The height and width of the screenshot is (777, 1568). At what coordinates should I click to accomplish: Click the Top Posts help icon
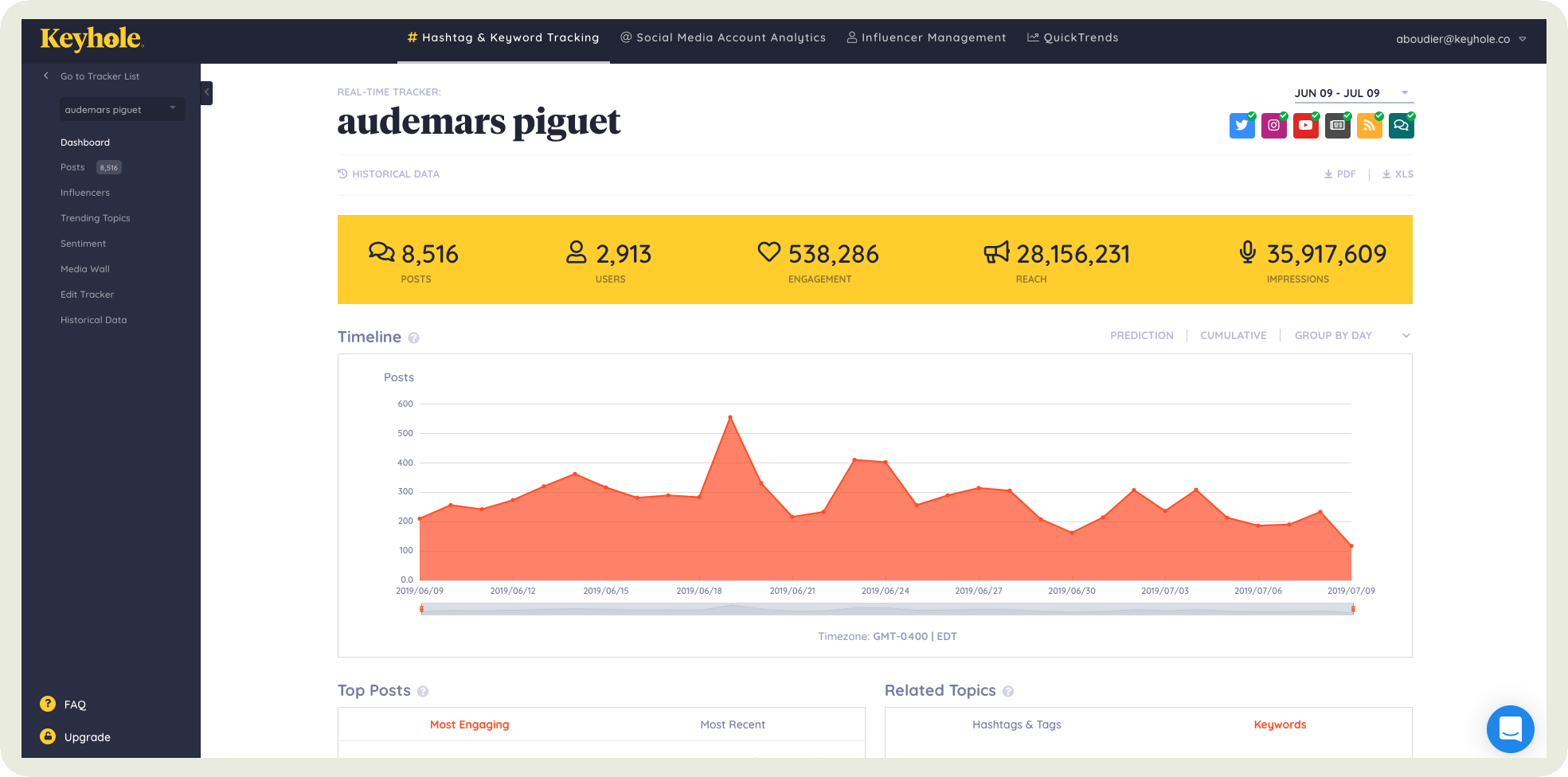coord(423,692)
